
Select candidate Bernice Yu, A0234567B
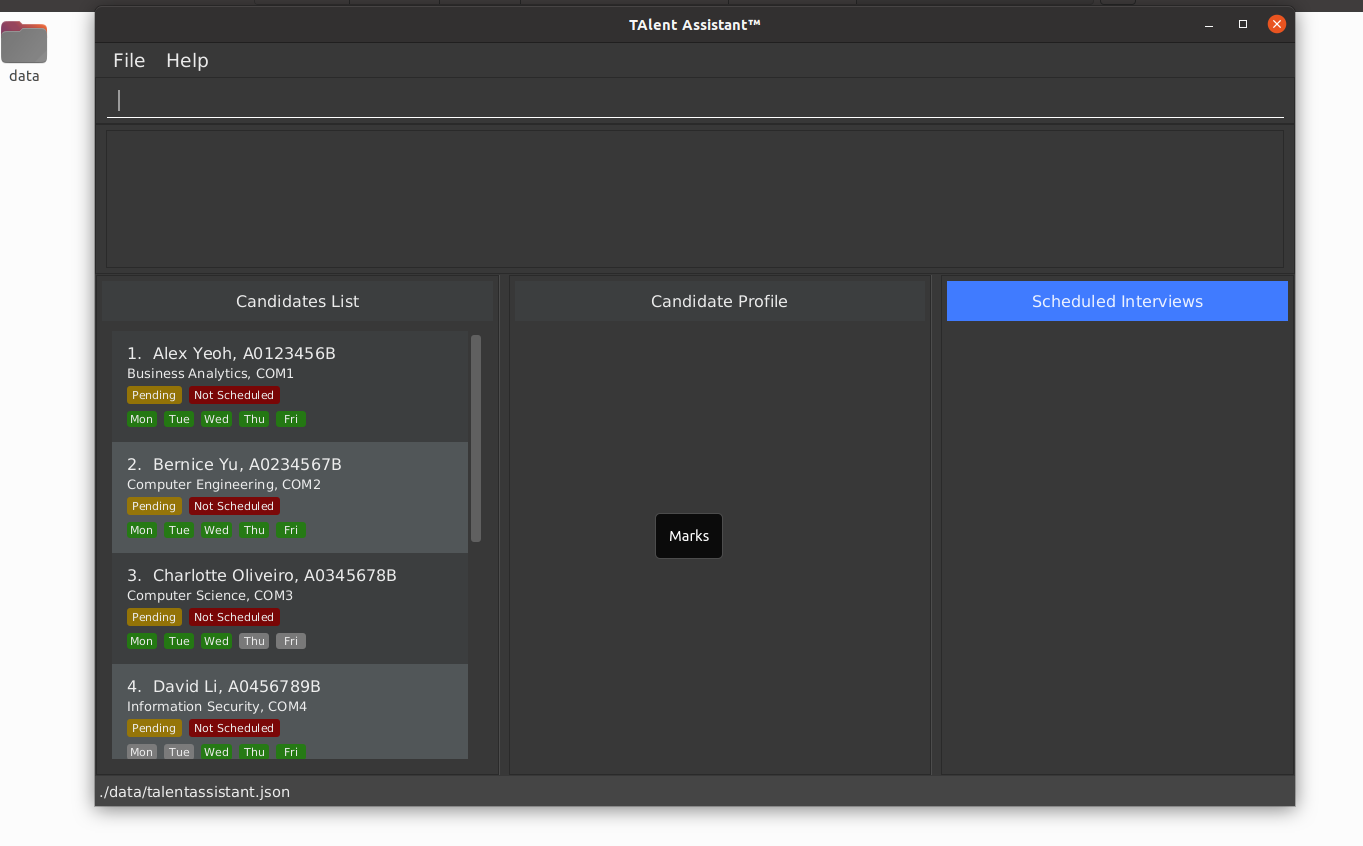click(x=290, y=497)
